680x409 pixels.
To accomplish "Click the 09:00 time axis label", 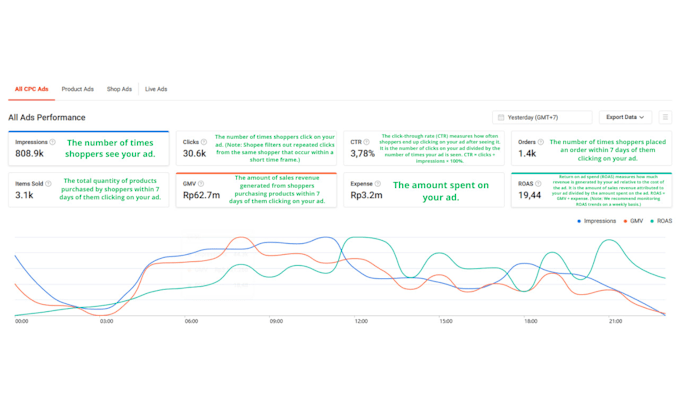I will click(x=276, y=321).
